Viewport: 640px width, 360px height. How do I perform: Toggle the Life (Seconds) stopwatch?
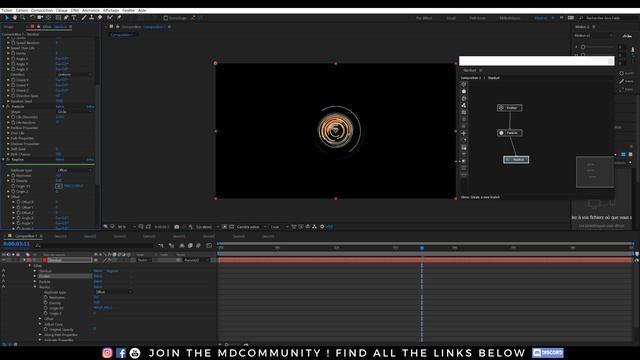(x=13, y=117)
